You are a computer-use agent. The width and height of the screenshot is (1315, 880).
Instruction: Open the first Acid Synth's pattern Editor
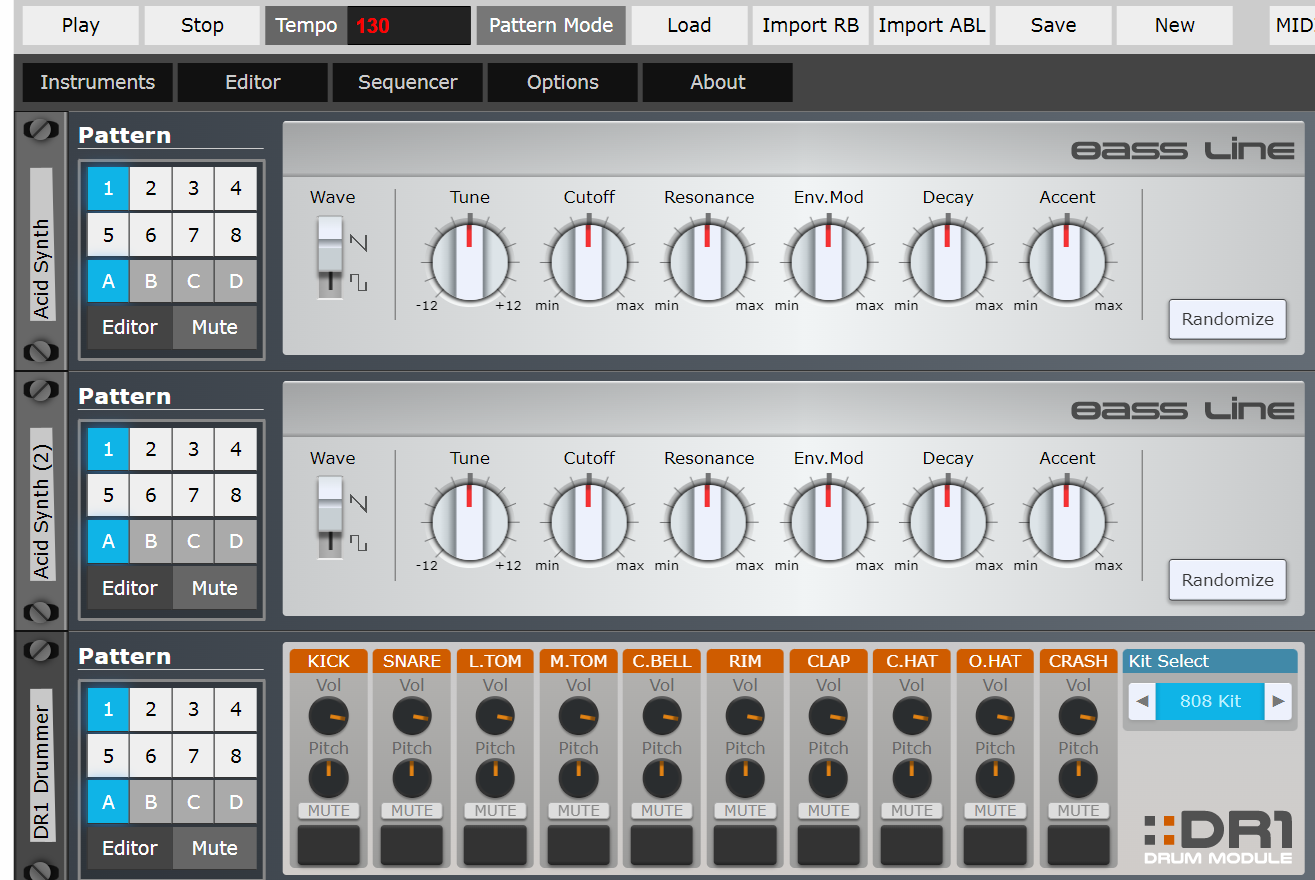click(130, 327)
